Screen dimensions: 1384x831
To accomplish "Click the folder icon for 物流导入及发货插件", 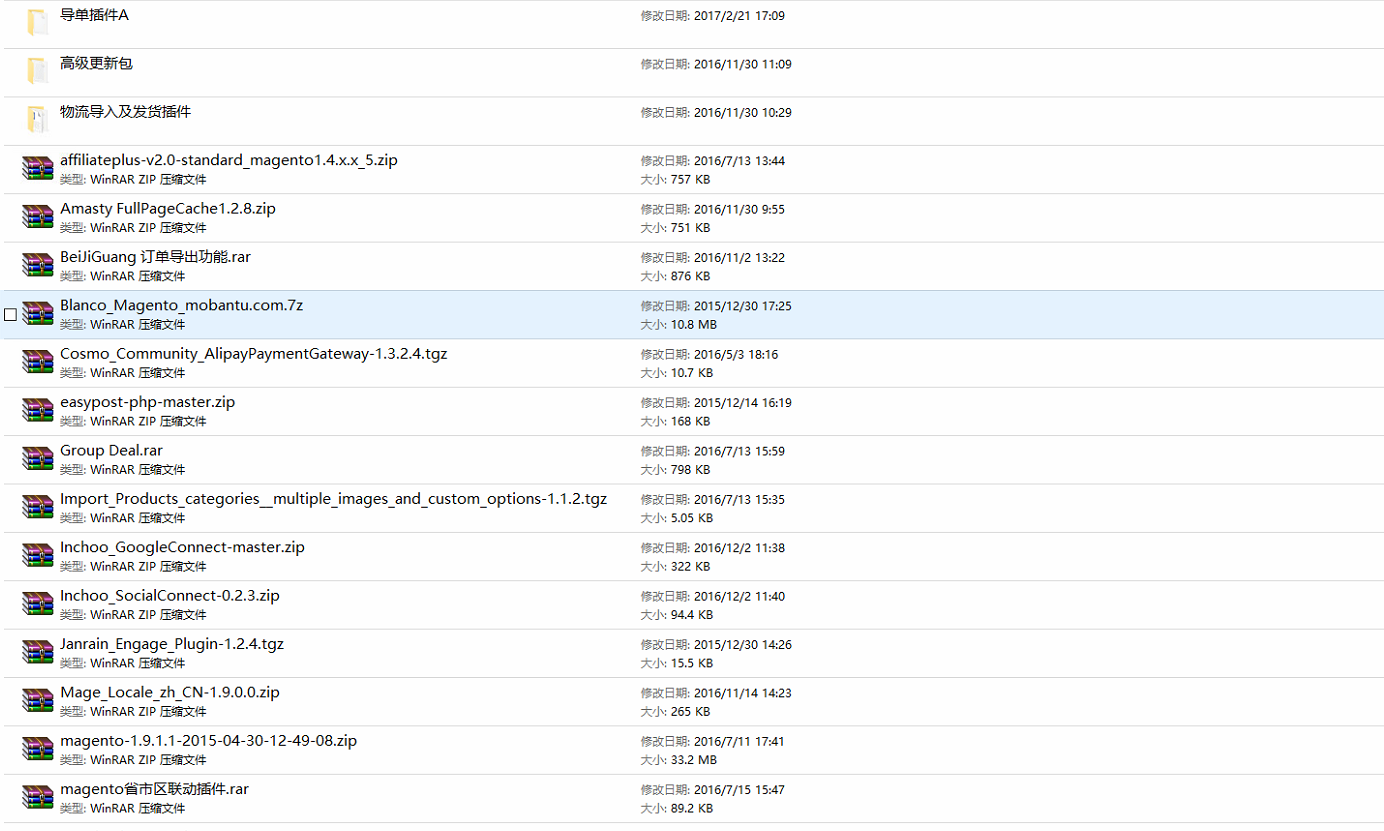I will [x=37, y=119].
